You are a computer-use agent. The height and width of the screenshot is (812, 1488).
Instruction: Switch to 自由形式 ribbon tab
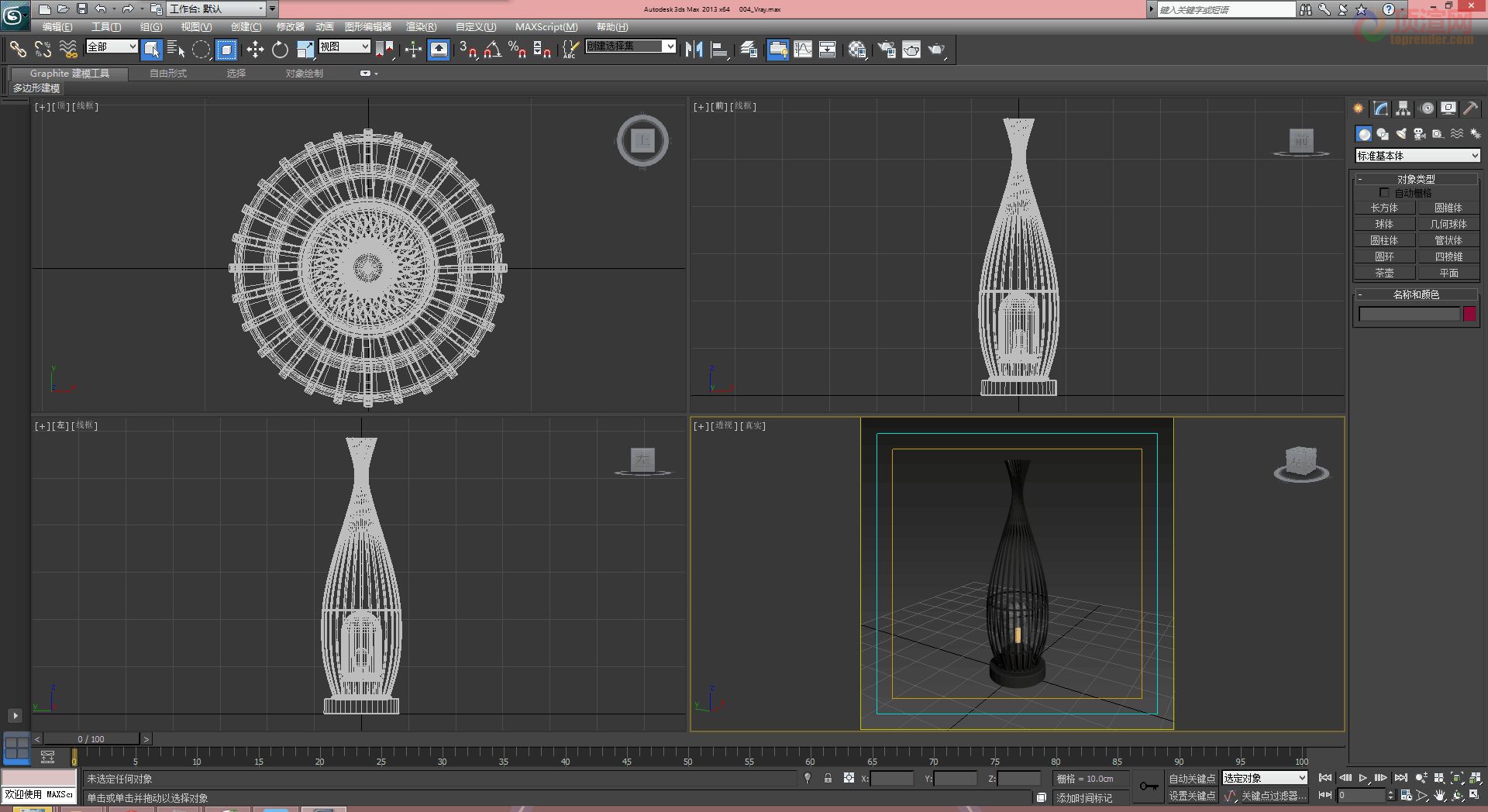[x=168, y=74]
